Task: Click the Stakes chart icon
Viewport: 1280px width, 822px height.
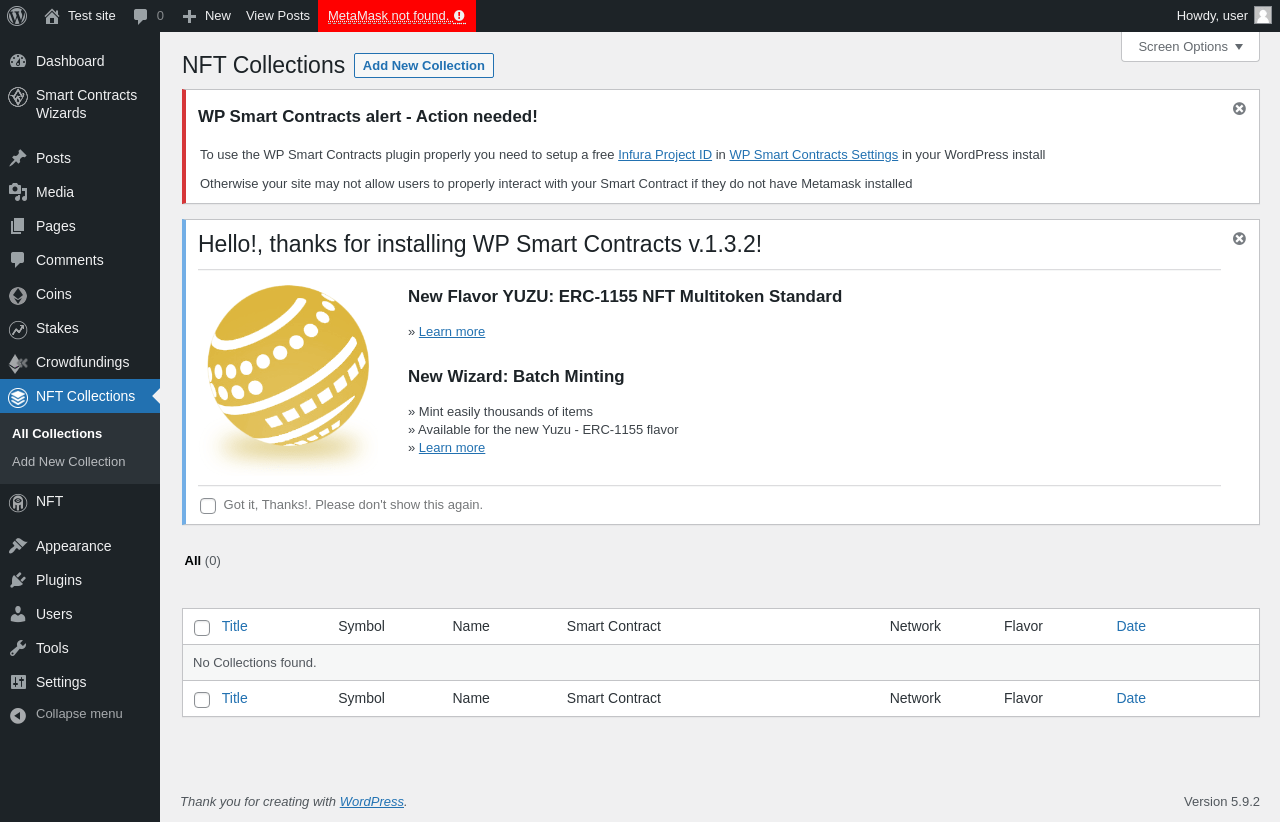Action: (x=18, y=330)
